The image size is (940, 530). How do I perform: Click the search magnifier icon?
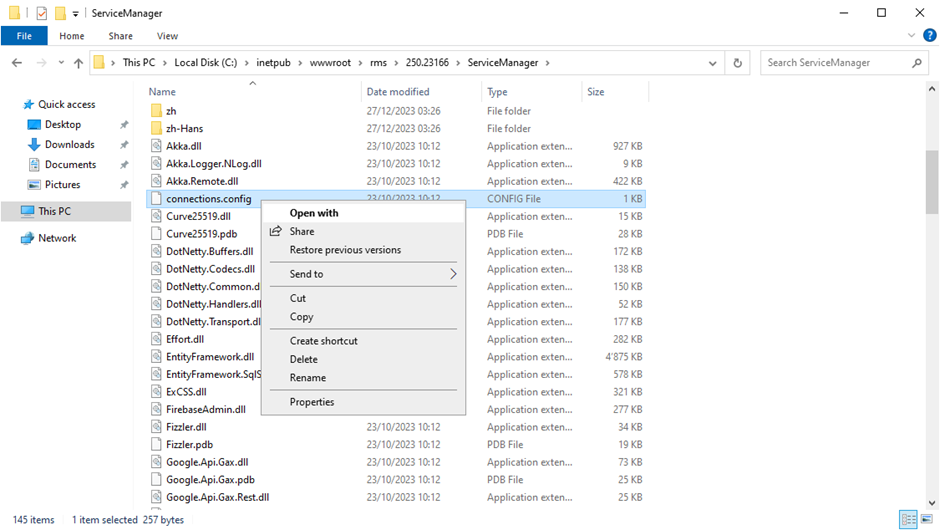[x=917, y=62]
